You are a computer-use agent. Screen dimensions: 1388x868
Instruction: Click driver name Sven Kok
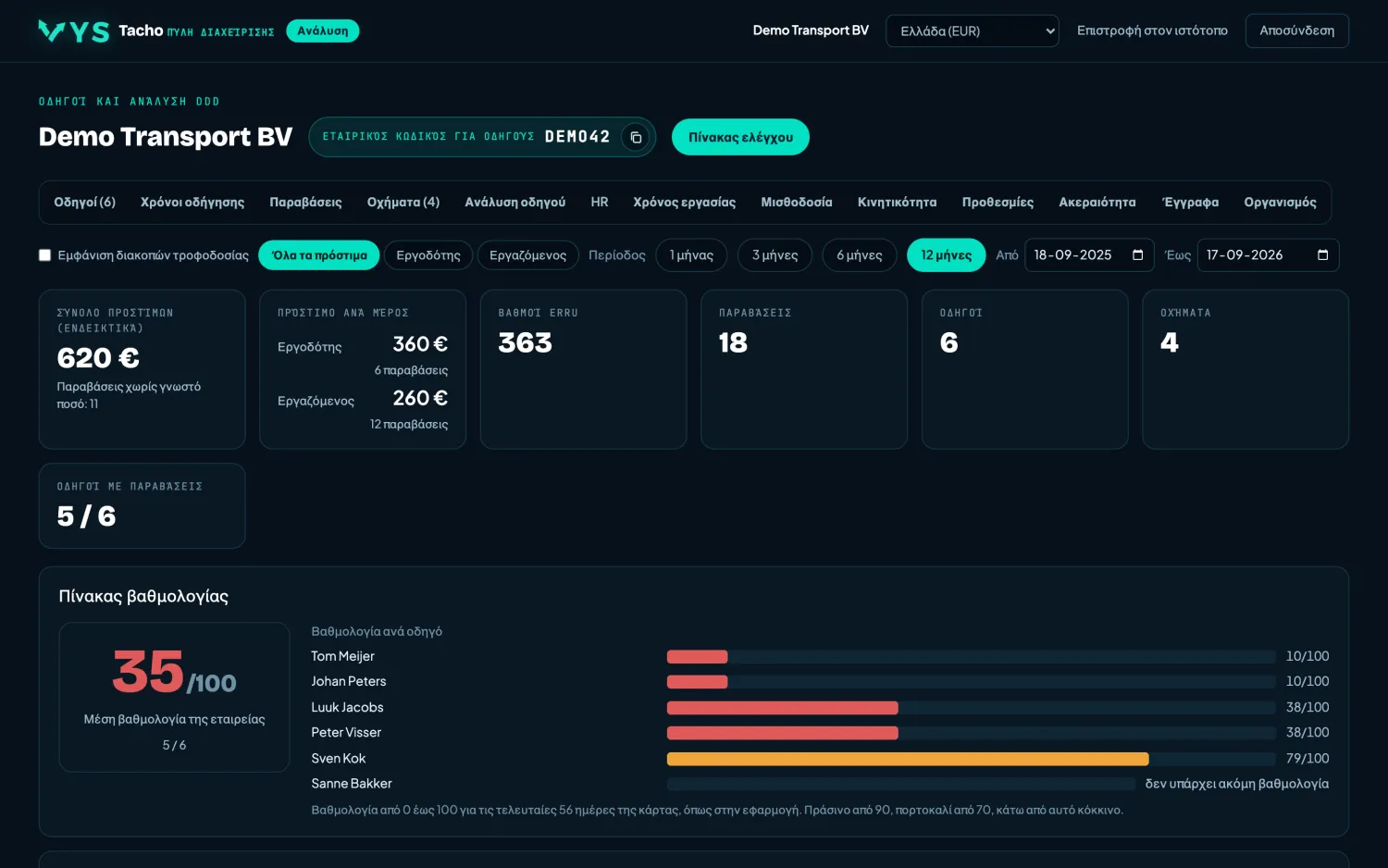point(339,759)
